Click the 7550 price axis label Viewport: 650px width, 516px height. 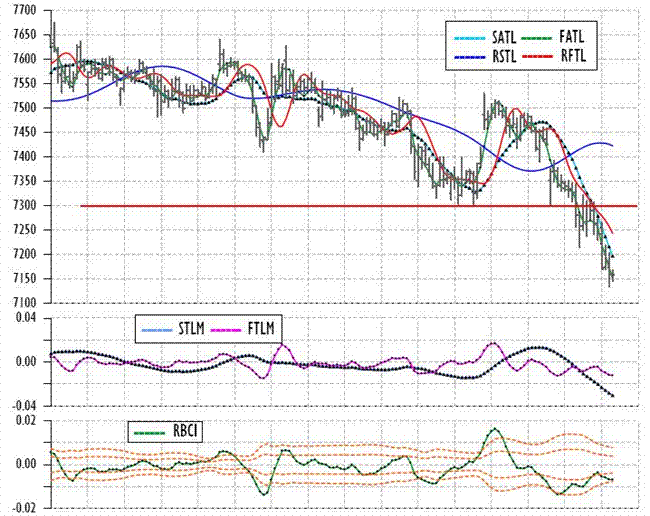pyautogui.click(x=24, y=83)
